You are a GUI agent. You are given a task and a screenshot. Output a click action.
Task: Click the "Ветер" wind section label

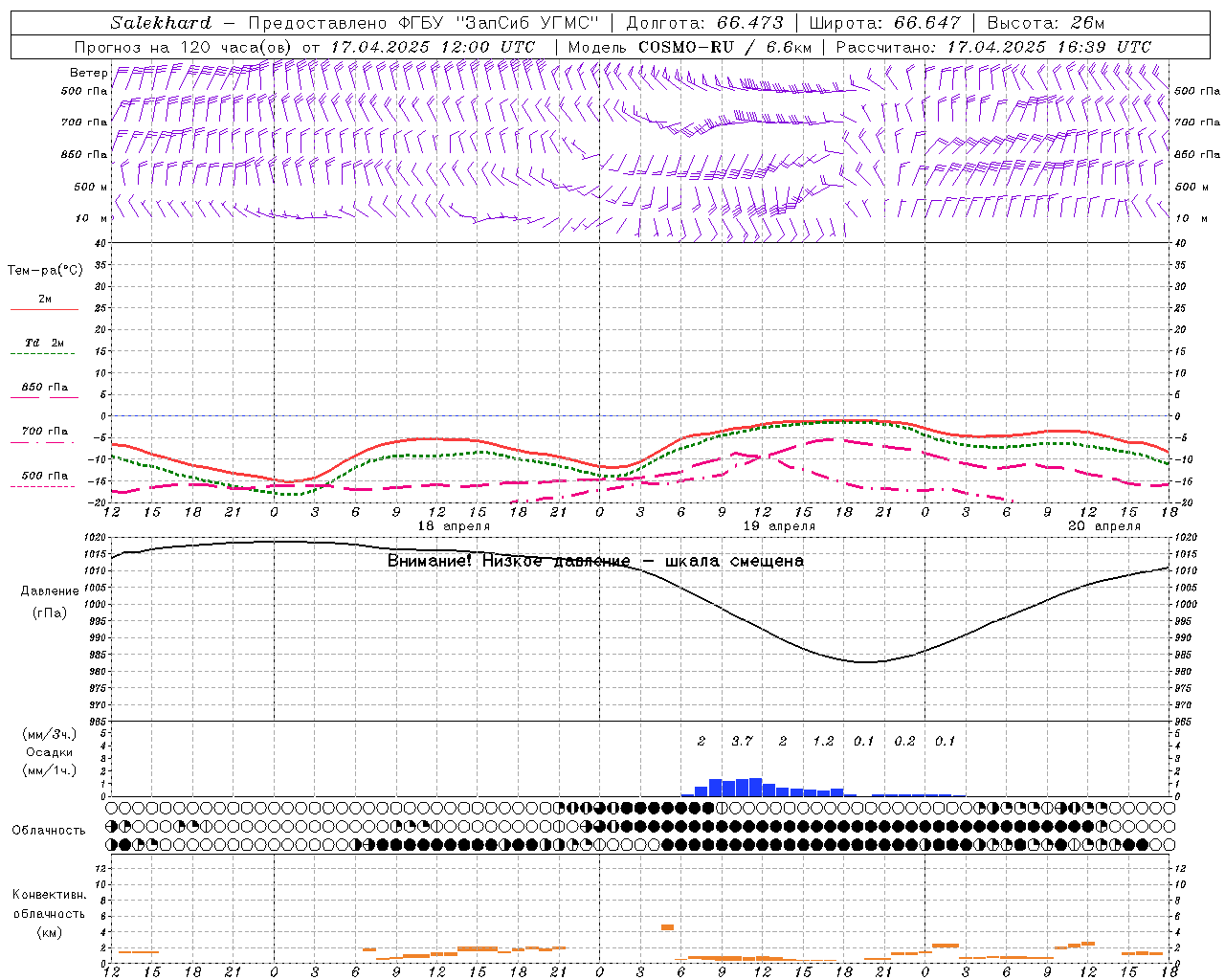(x=89, y=73)
